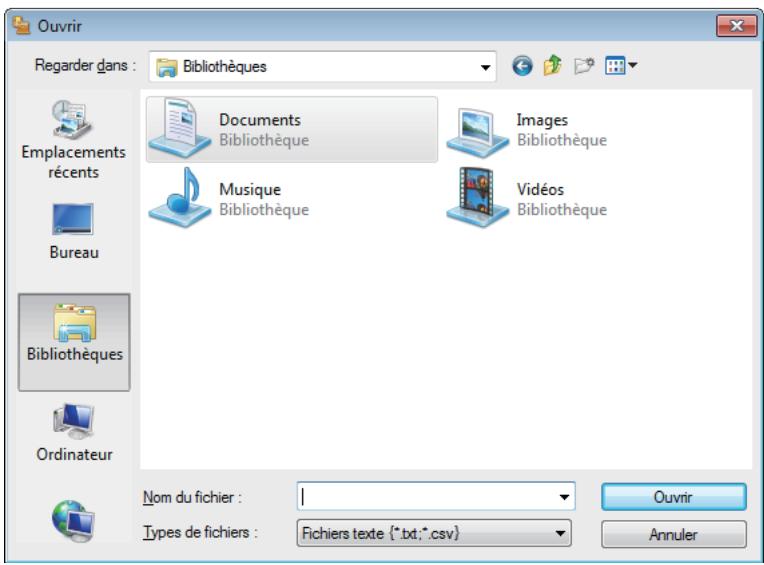
Task: Select Bureau in the sidebar
Action: (x=74, y=231)
